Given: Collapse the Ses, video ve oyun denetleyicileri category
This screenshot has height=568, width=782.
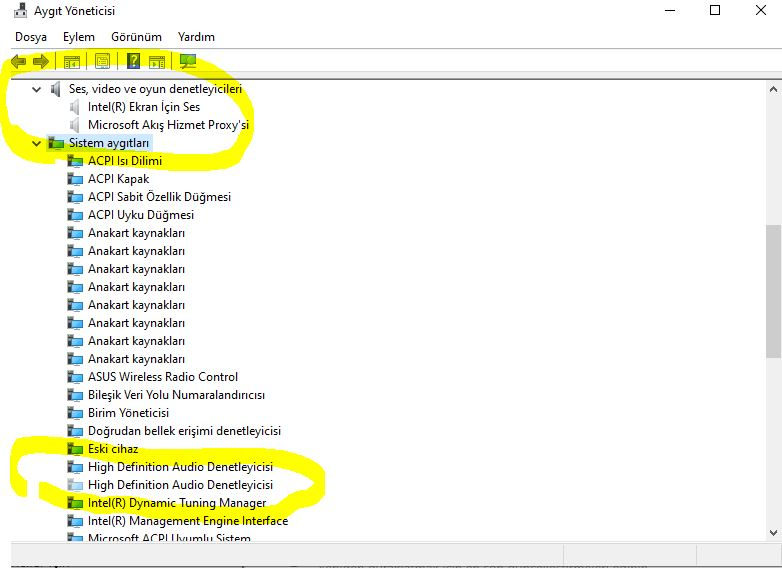Looking at the screenshot, I should pos(36,89).
